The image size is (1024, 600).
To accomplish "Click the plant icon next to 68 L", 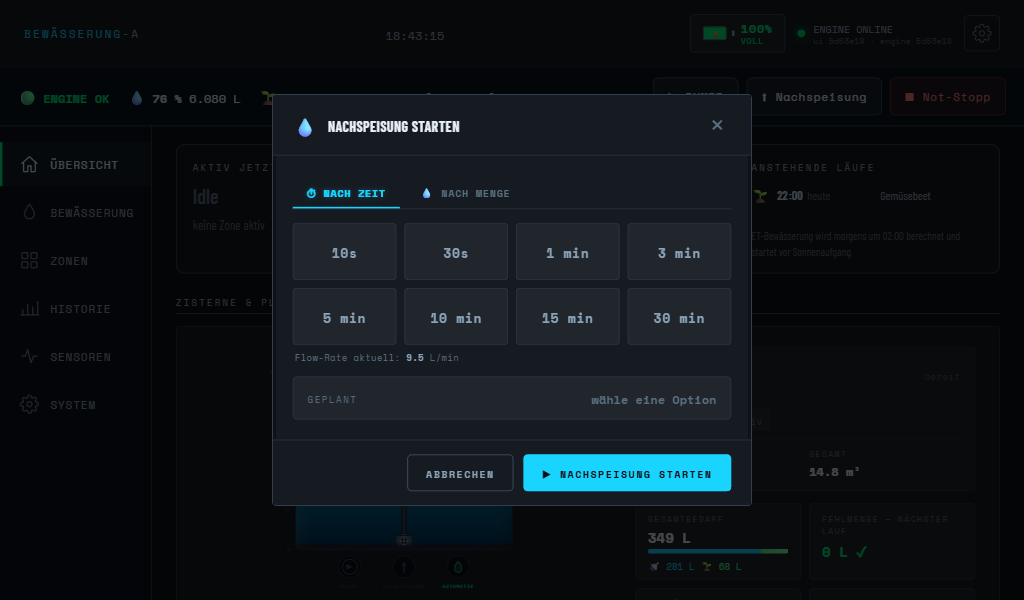I will (707, 567).
